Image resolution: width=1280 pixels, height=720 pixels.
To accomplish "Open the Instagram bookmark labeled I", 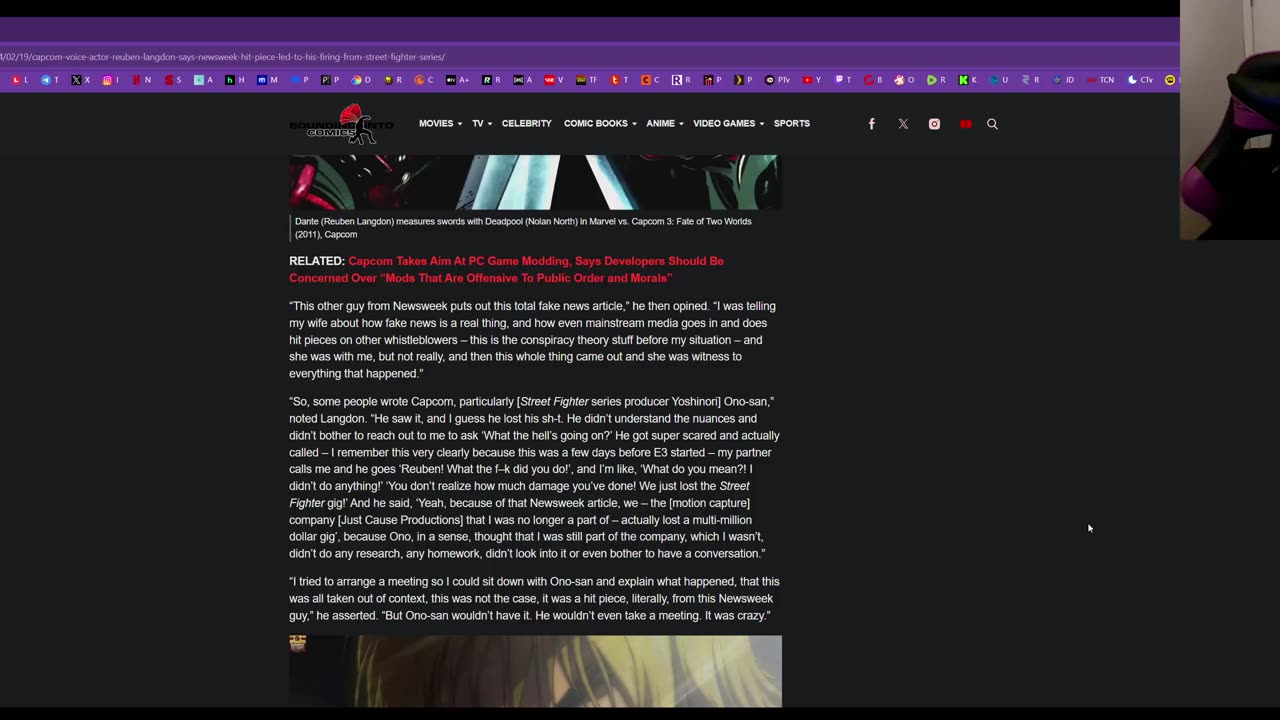I will (111, 80).
